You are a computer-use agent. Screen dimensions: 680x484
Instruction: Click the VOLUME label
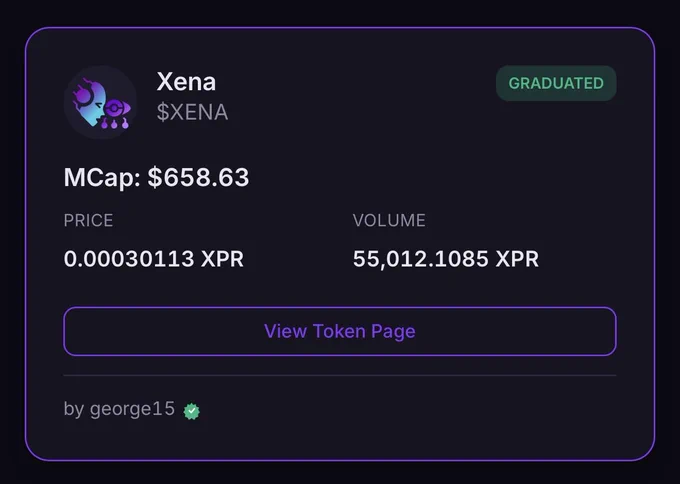click(389, 220)
